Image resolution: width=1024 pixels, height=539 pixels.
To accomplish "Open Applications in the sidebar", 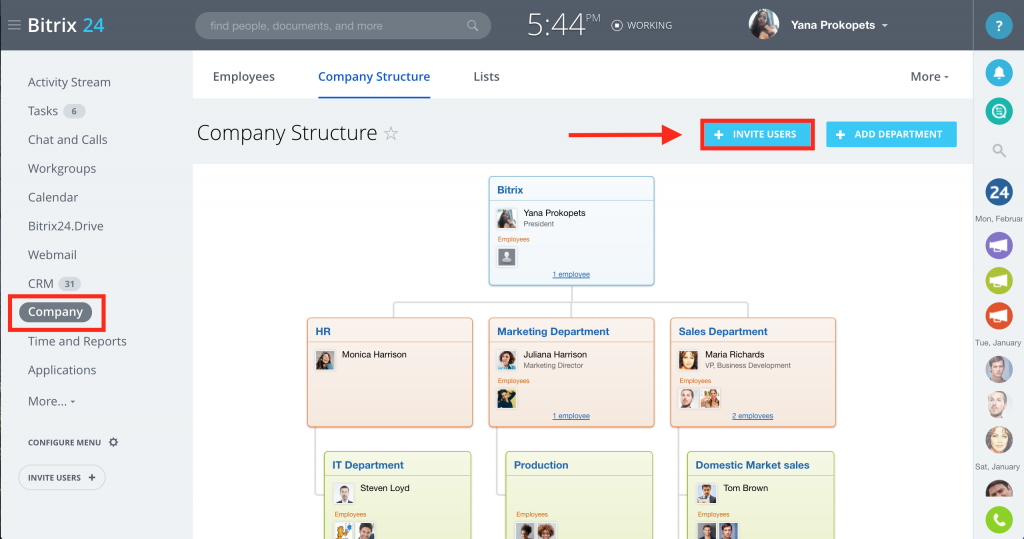I will [x=62, y=370].
